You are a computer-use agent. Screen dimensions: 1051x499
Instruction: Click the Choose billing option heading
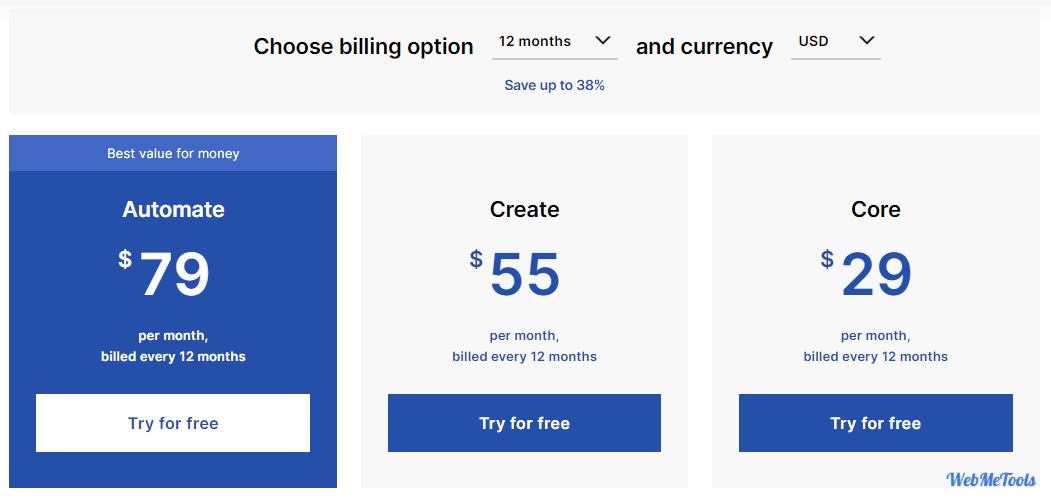point(363,46)
